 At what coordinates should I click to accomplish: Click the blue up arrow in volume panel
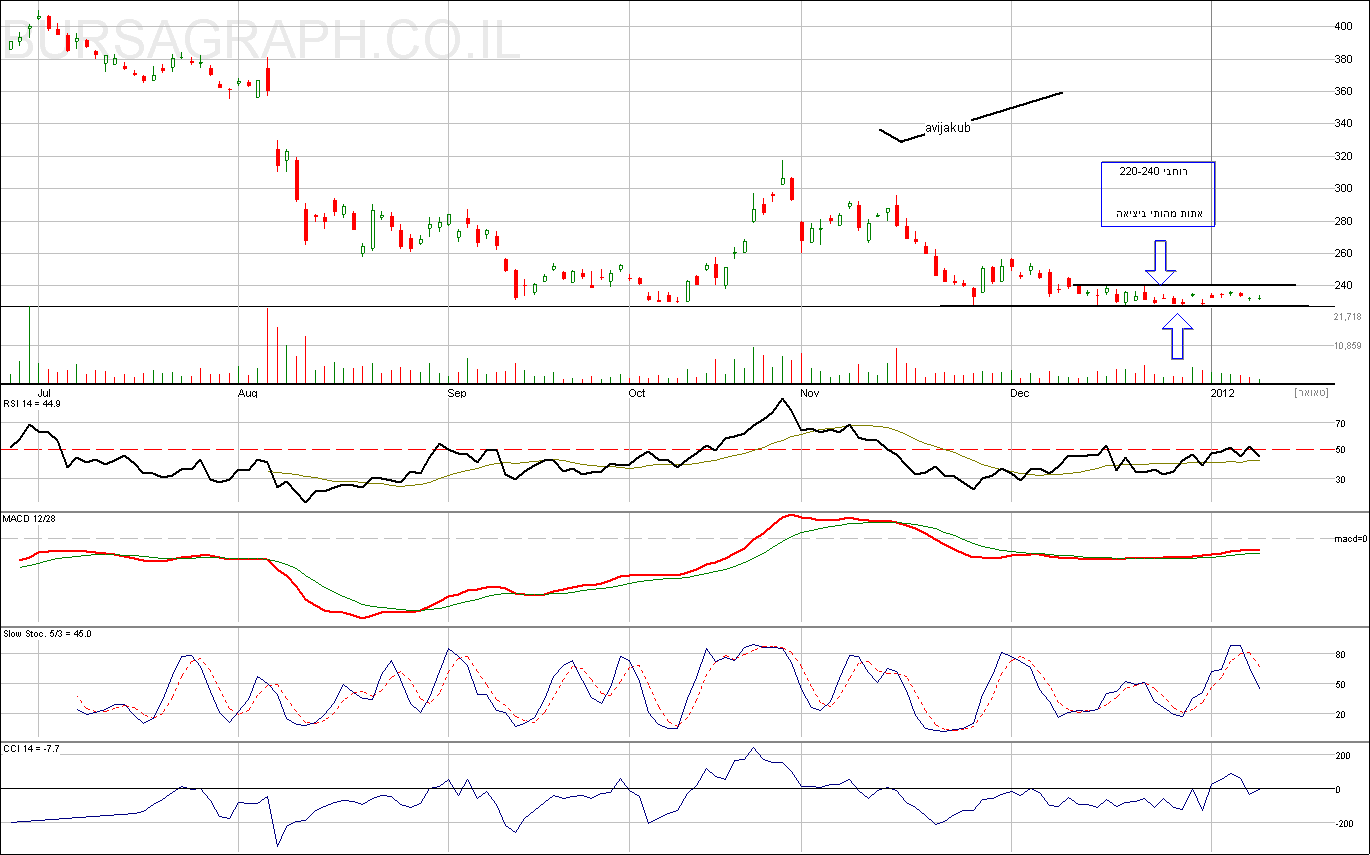(1178, 336)
